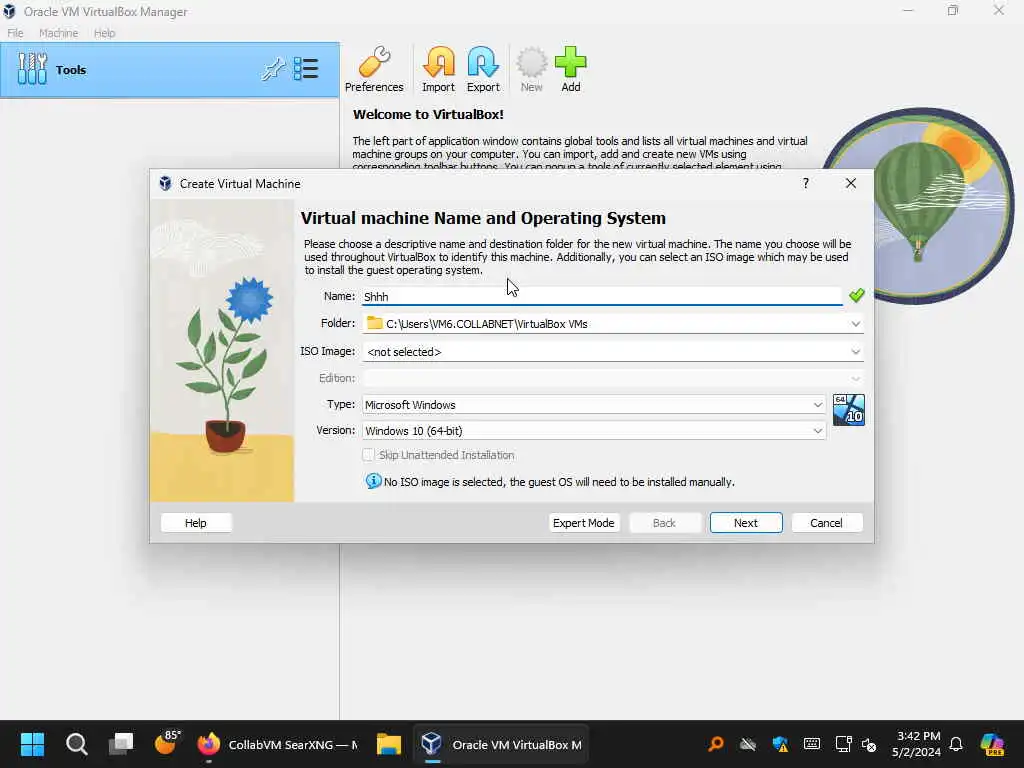1024x768 pixels.
Task: Click the Next button
Action: 746,522
